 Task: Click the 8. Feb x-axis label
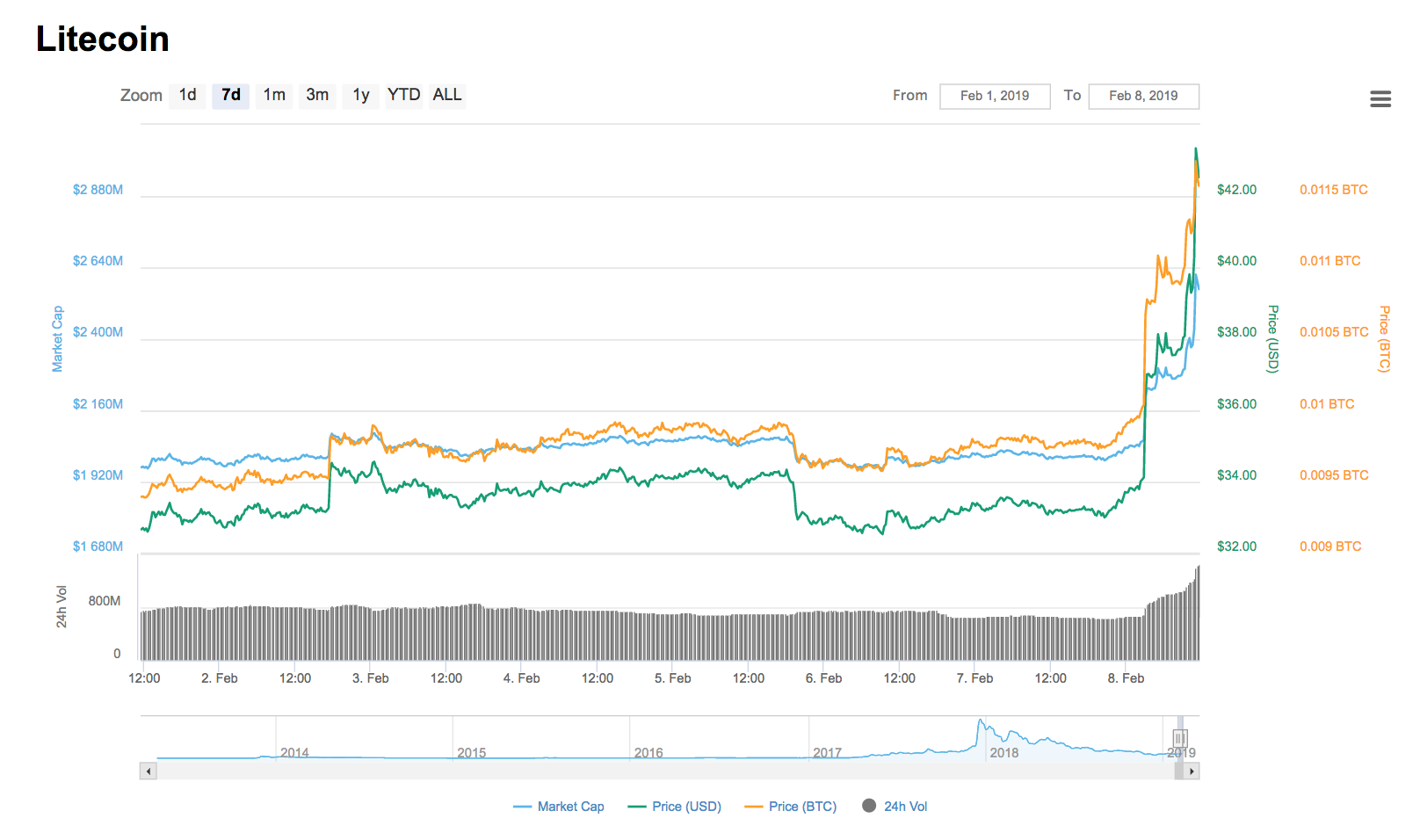point(1126,678)
